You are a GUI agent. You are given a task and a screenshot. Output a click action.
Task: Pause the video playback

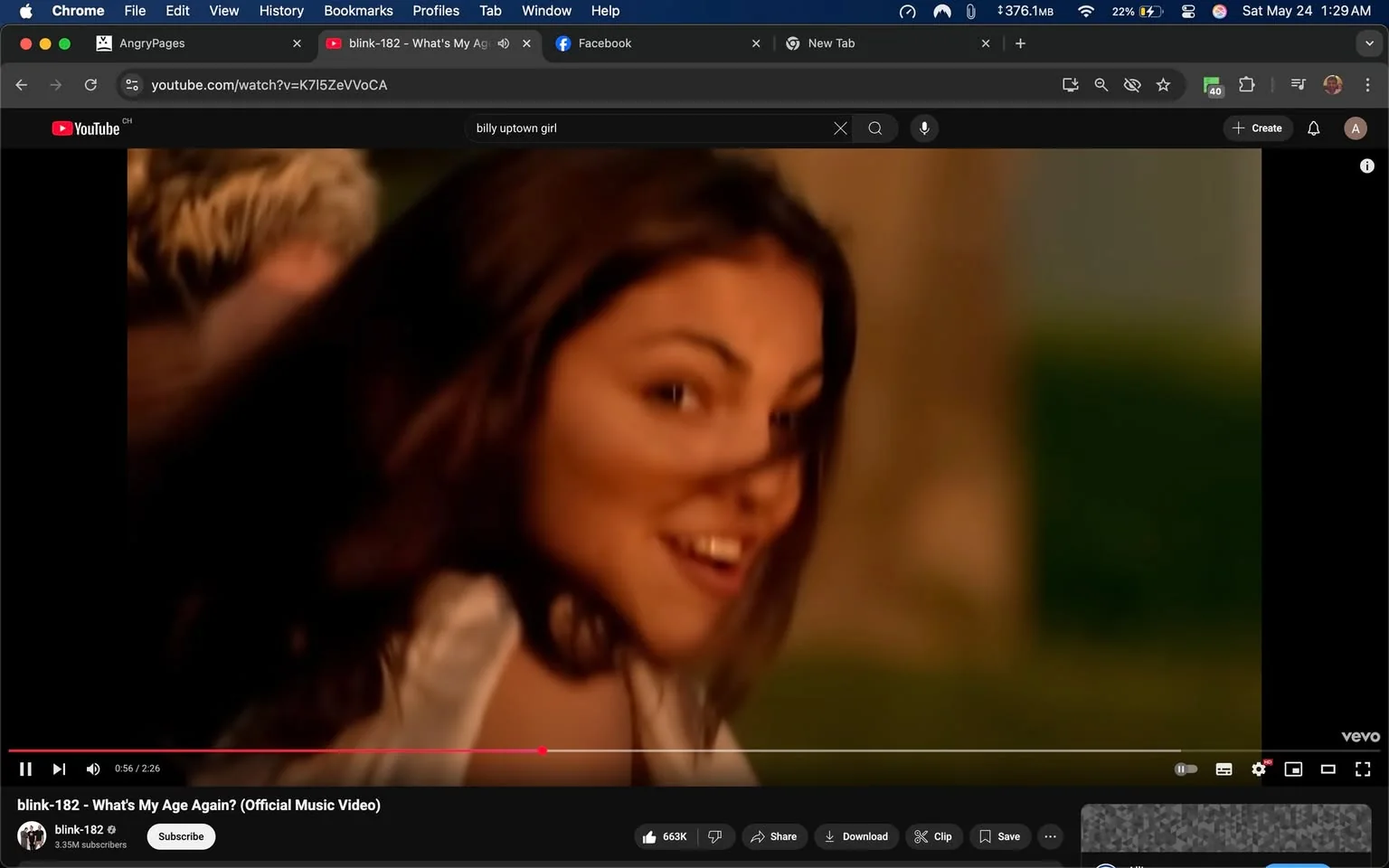coord(25,769)
